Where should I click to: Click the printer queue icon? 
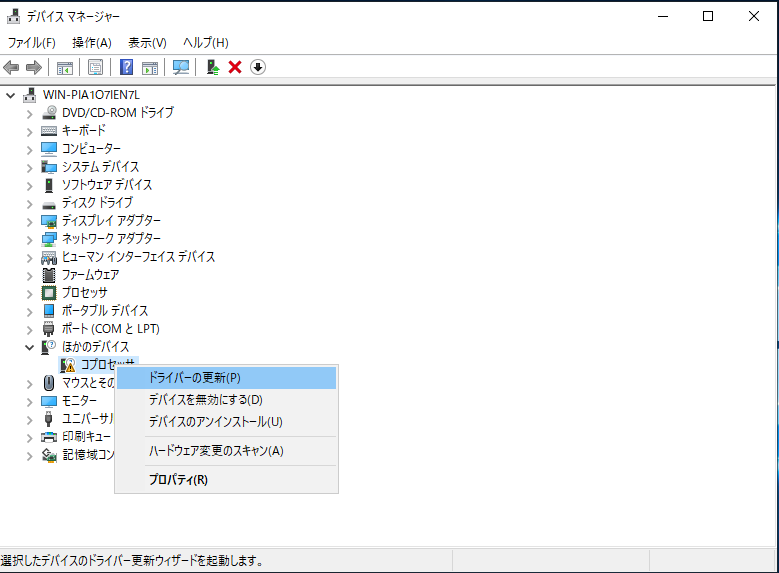pos(49,437)
